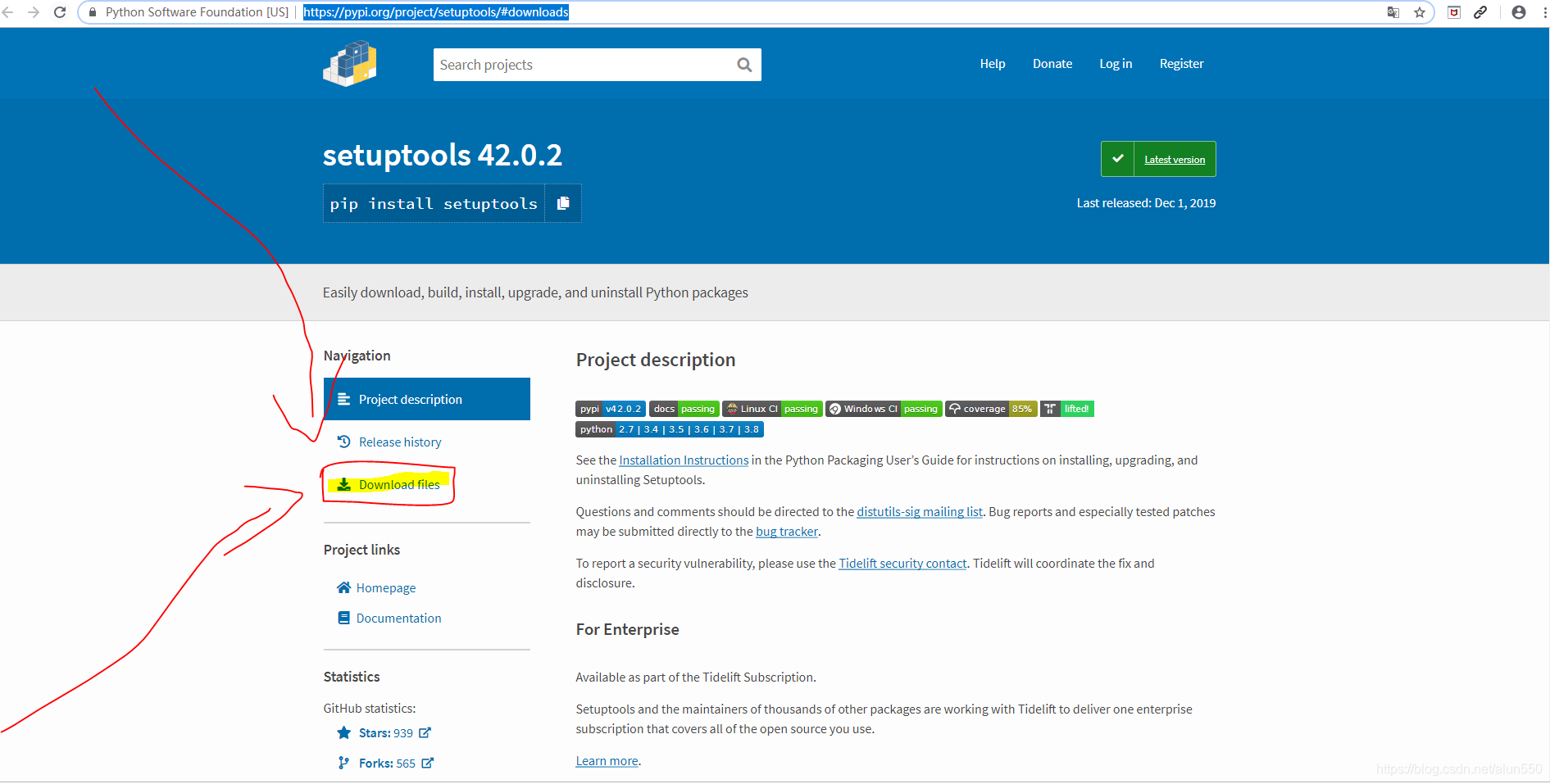Open the Release history tab
Image resolution: width=1550 pixels, height=784 pixels.
(x=400, y=442)
